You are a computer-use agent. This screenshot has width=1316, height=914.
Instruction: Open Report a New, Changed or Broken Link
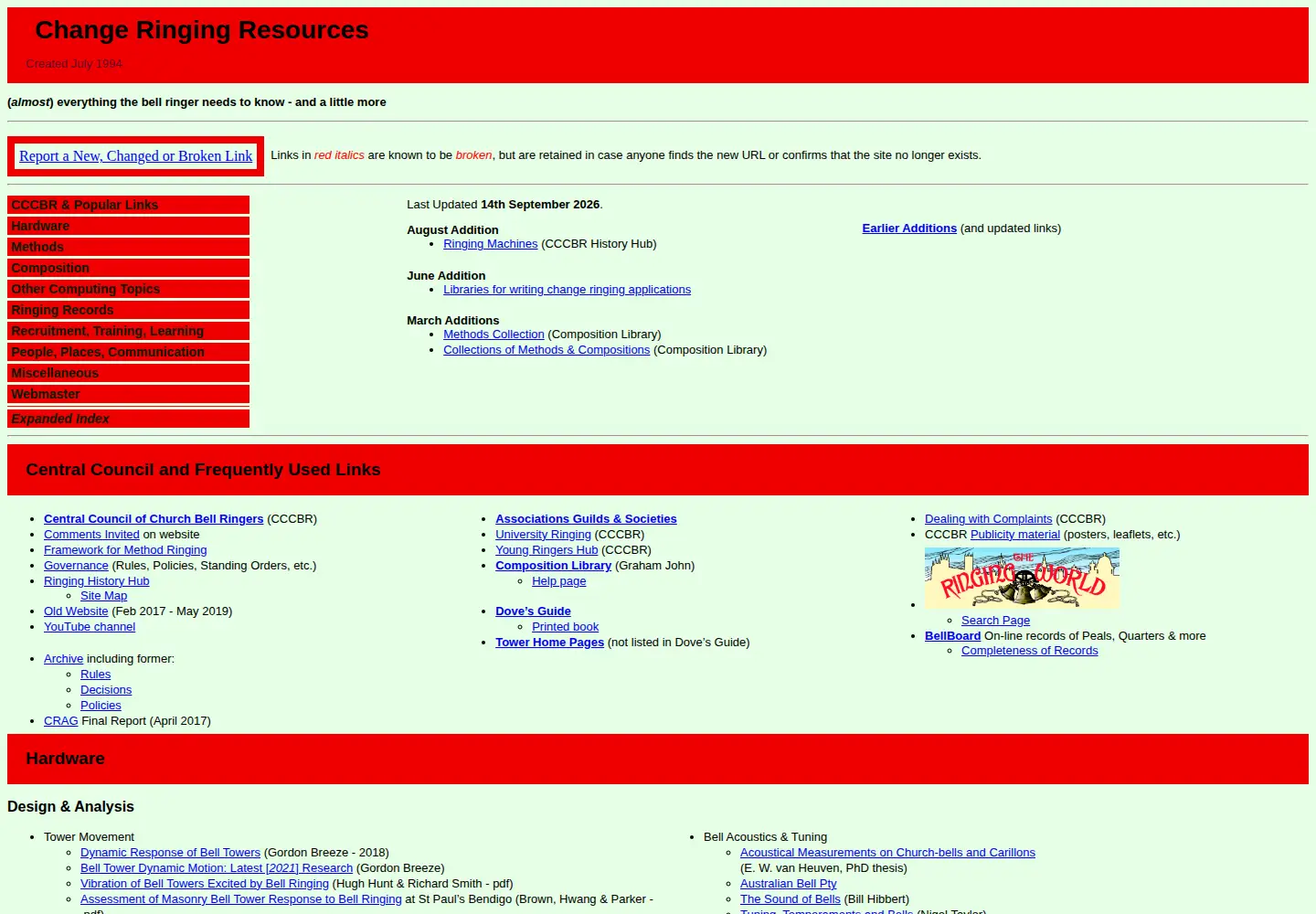click(x=135, y=156)
